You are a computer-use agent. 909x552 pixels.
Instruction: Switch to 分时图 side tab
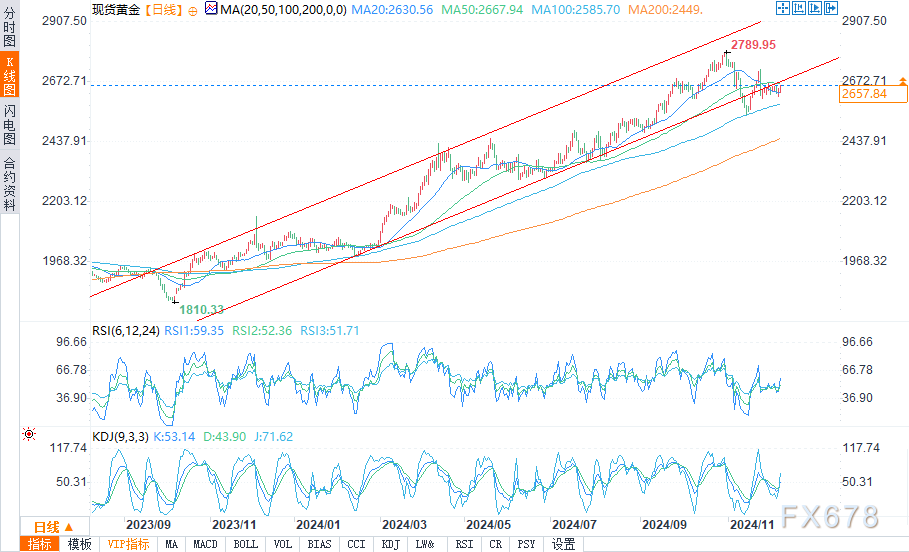[x=10, y=27]
